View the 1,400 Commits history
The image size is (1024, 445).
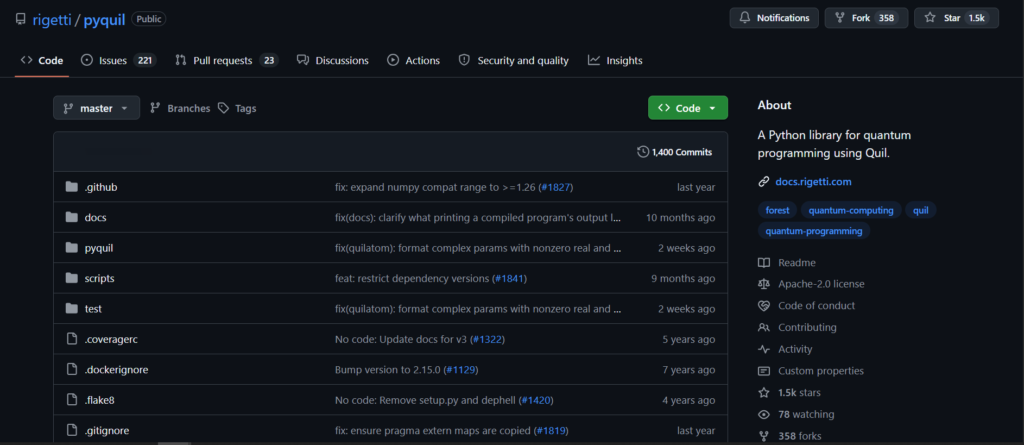click(675, 152)
